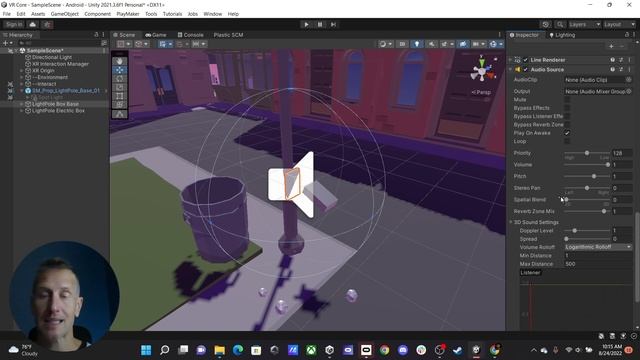Open Steam from taskbar
This screenshot has height=360, width=640.
click(x=458, y=350)
